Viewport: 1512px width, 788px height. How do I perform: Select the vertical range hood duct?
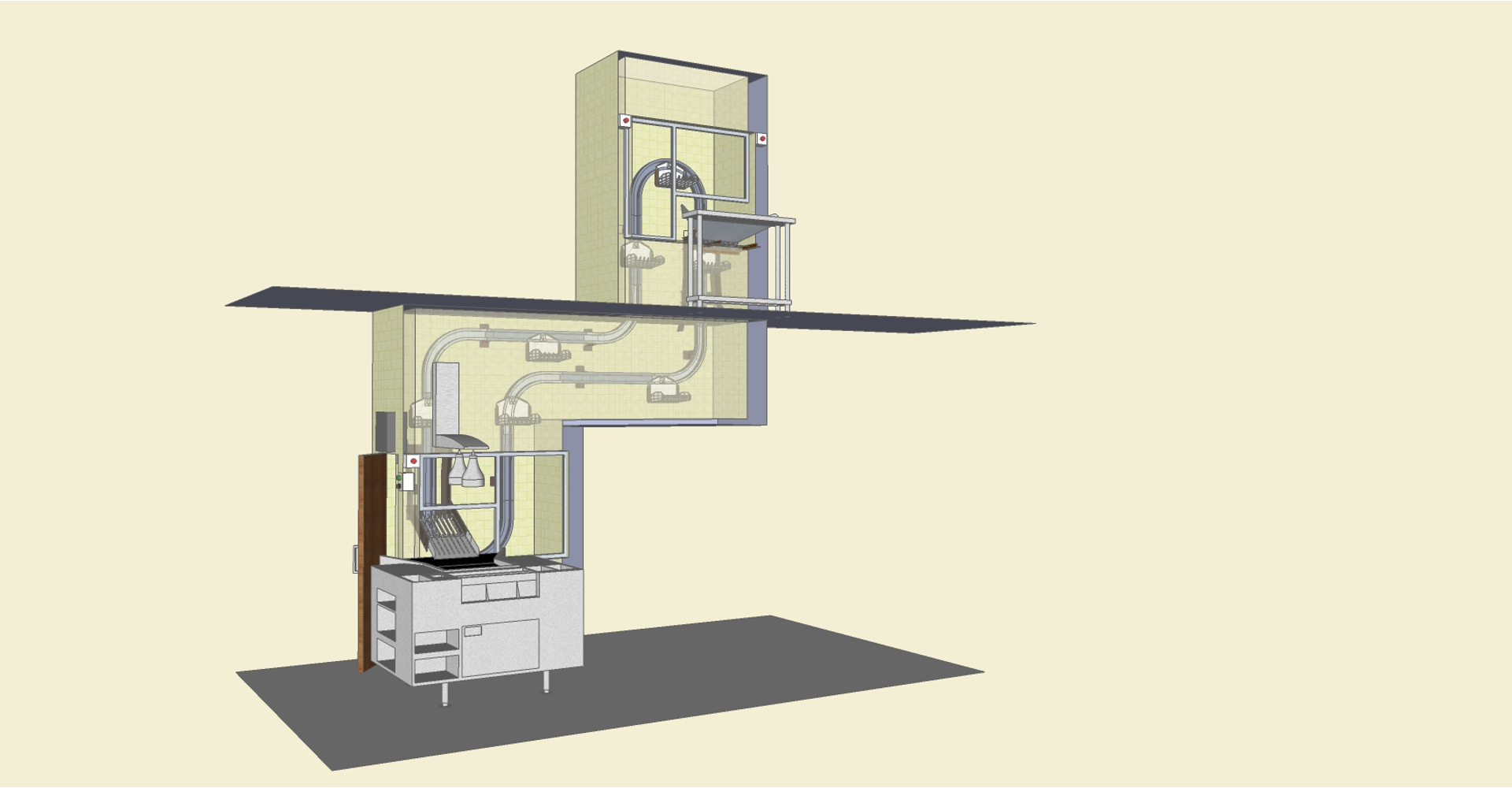447,398
